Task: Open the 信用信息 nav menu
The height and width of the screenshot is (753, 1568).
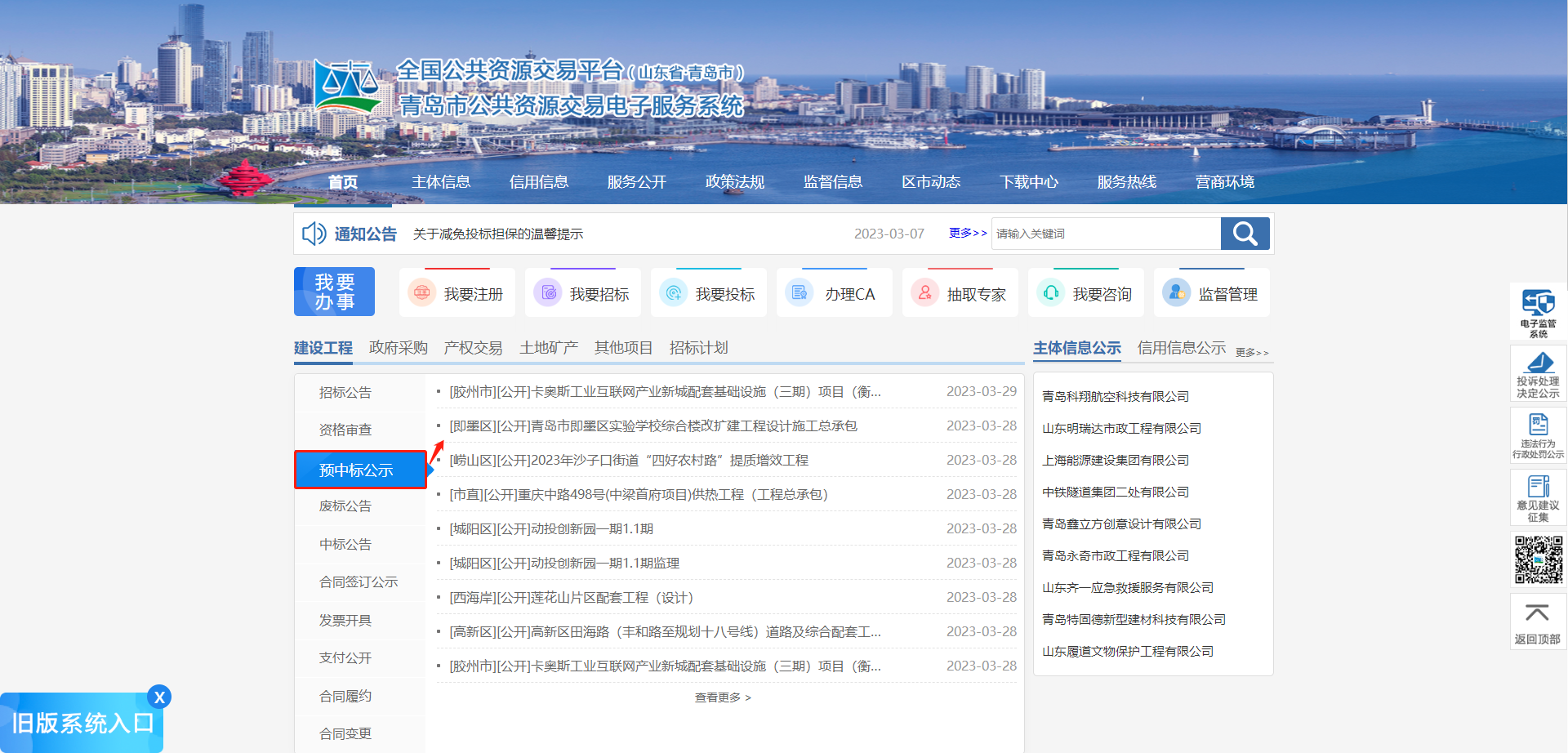Action: [539, 182]
